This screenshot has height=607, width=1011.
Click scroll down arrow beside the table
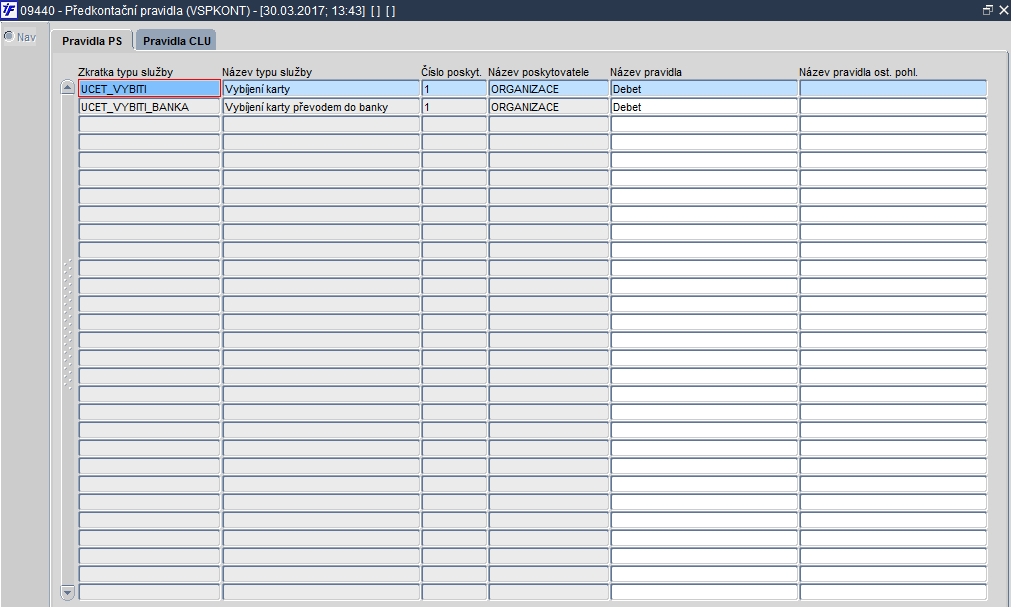click(x=67, y=592)
